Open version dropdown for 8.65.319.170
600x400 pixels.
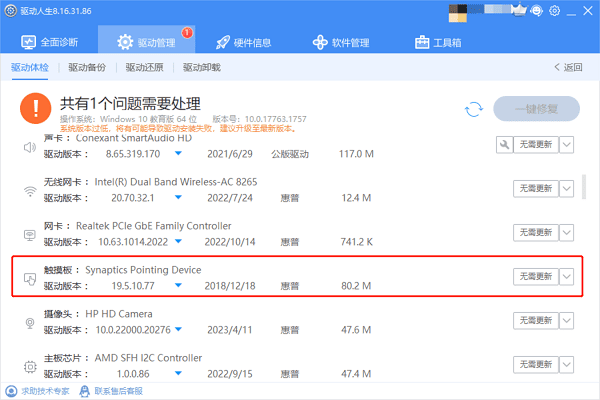pyautogui.click(x=178, y=153)
